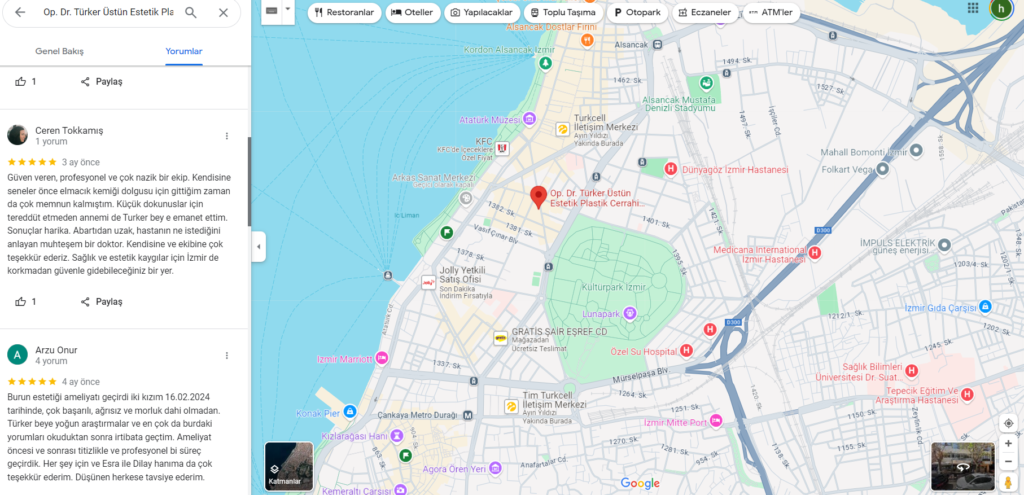Select the Kızlarağası Hanı marker
The image size is (1024, 495).
coord(398,436)
